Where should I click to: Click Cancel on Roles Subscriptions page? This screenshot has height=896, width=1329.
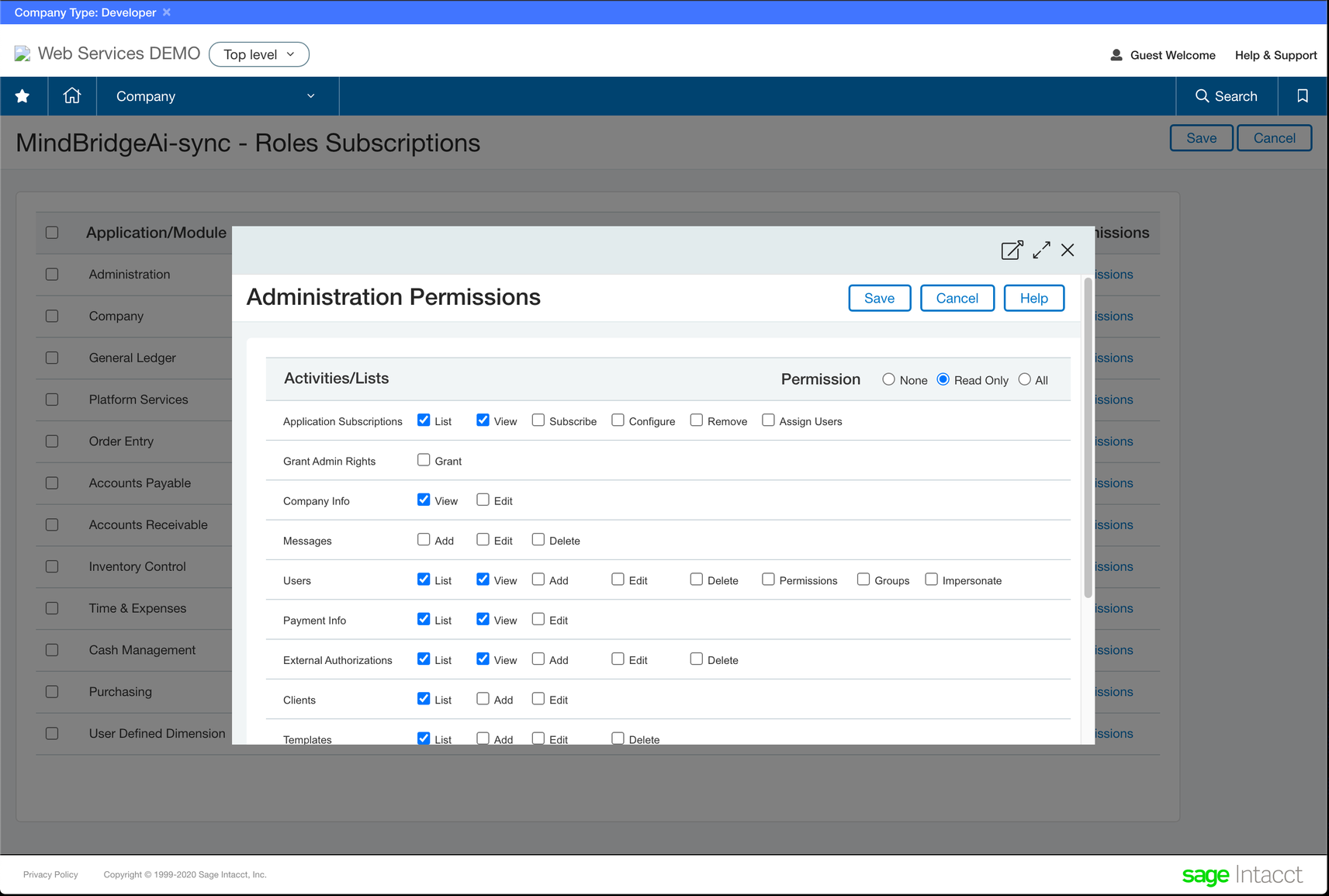pos(1274,138)
